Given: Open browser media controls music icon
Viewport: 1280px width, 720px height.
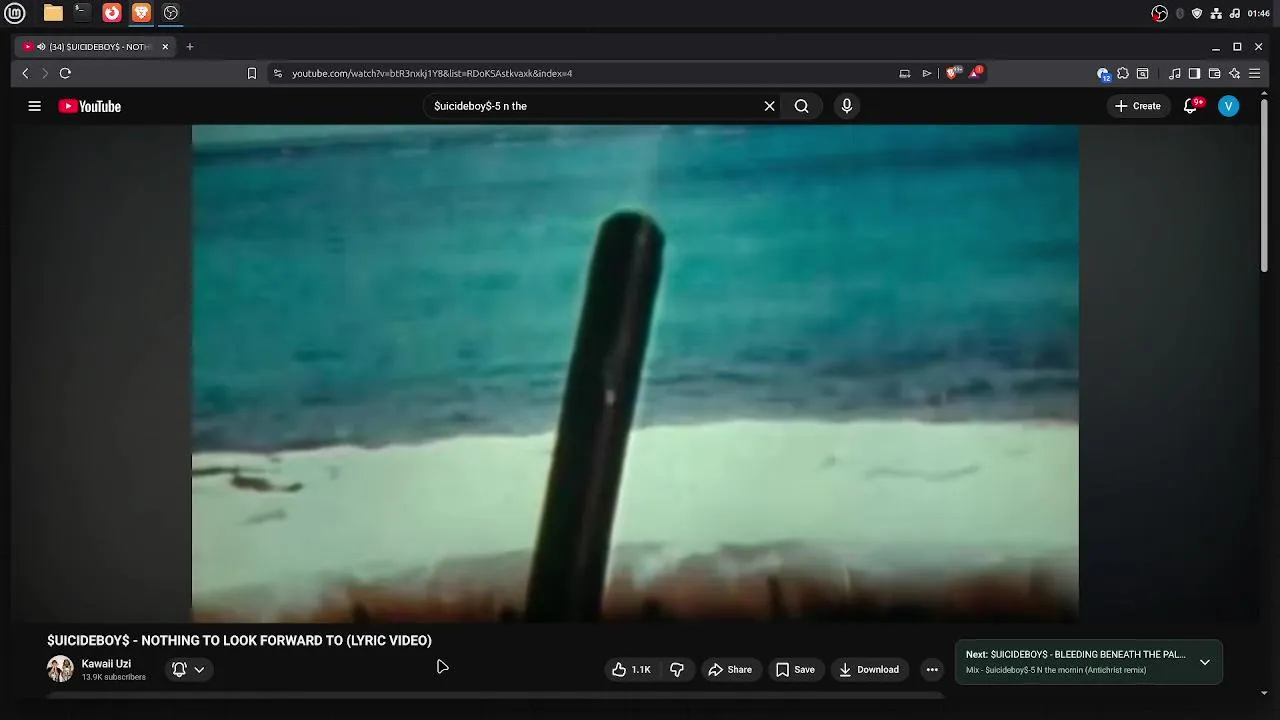Looking at the screenshot, I should coord(1175,73).
